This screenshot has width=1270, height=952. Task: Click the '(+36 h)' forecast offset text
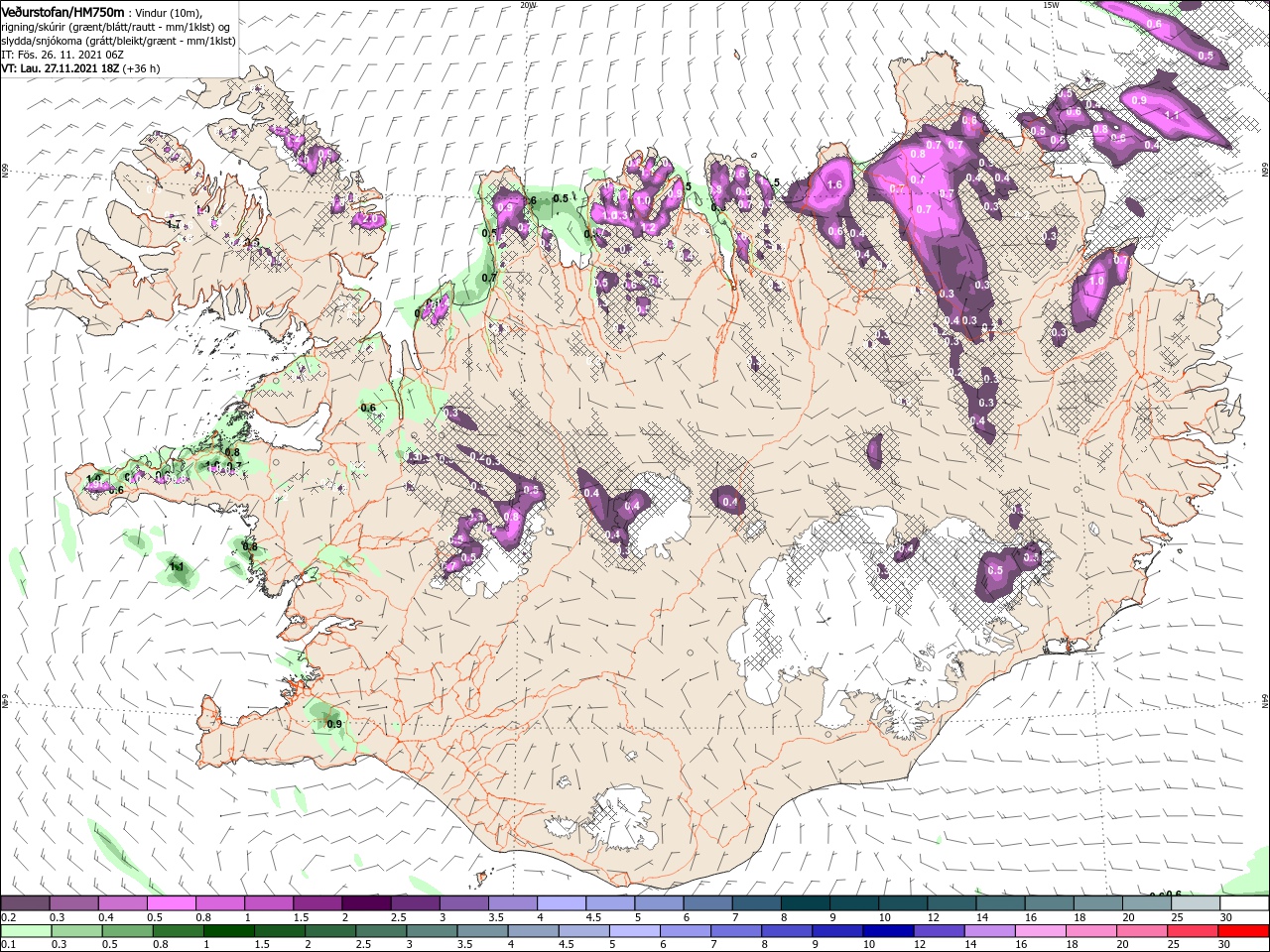143,68
